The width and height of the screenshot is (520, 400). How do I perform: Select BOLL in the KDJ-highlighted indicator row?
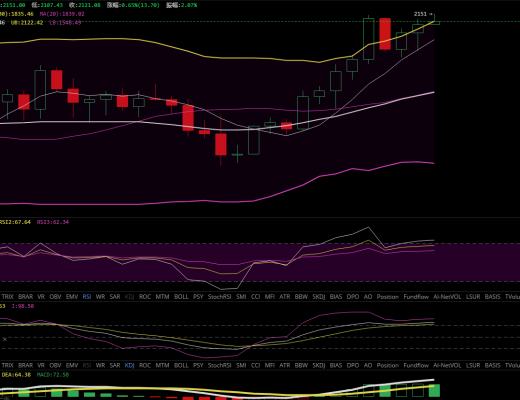coord(181,365)
